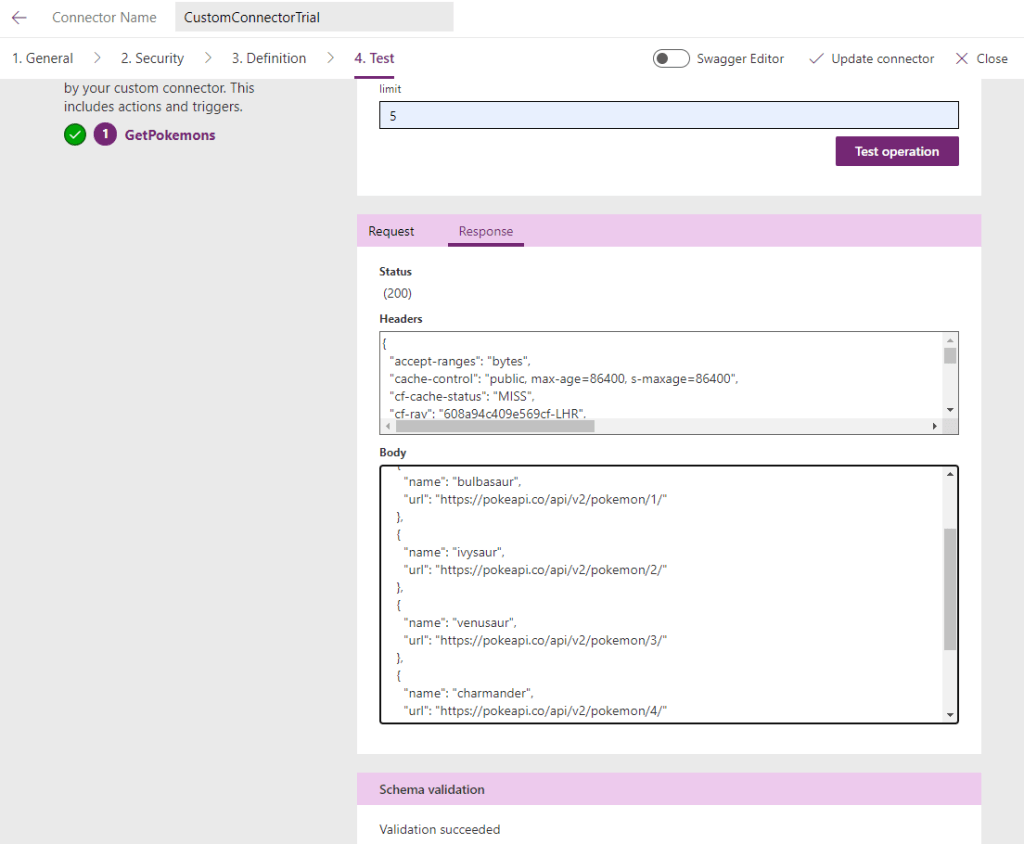Select the Response tab
The width and height of the screenshot is (1024, 844).
(486, 231)
